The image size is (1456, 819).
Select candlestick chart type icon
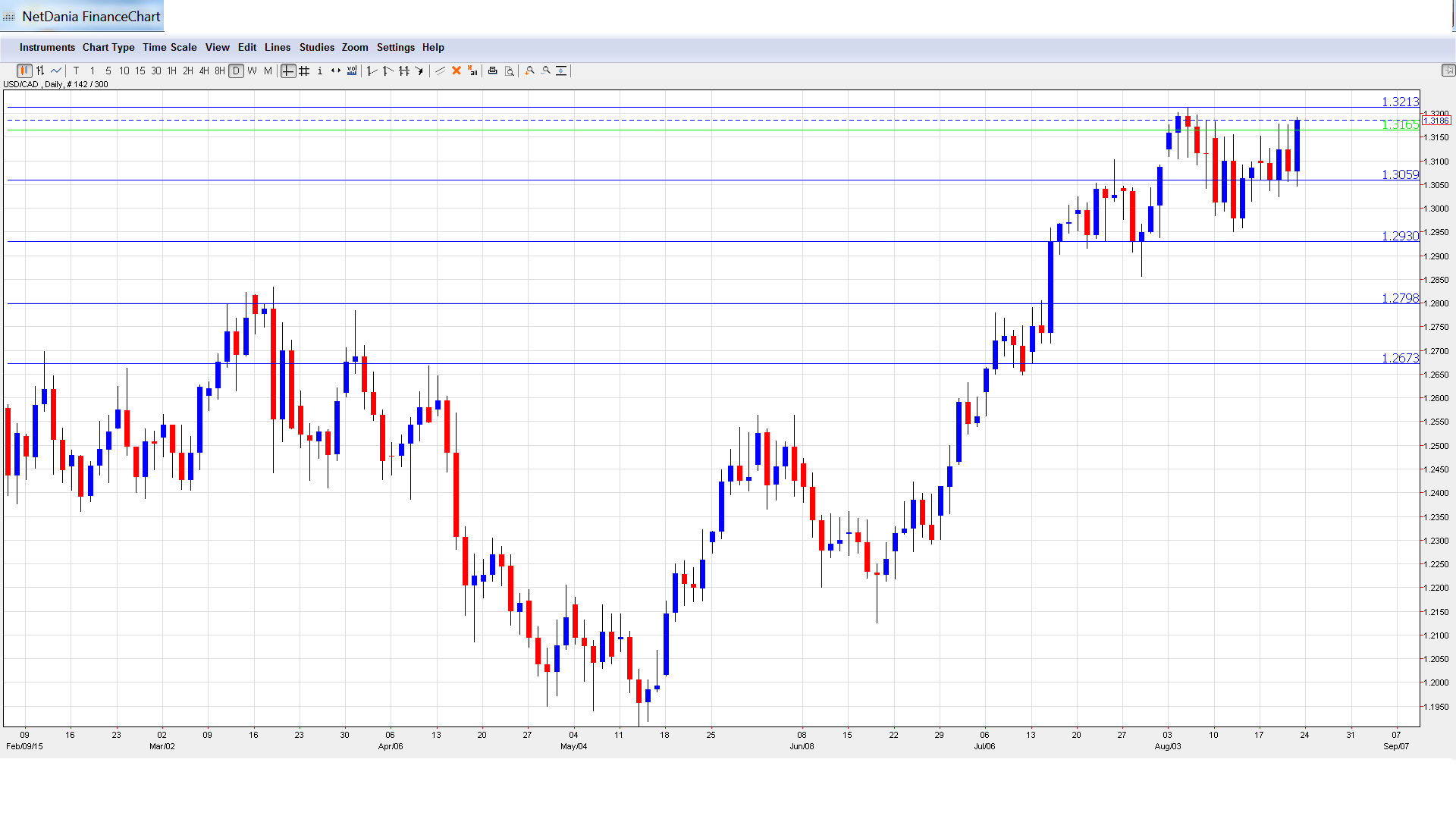click(24, 71)
